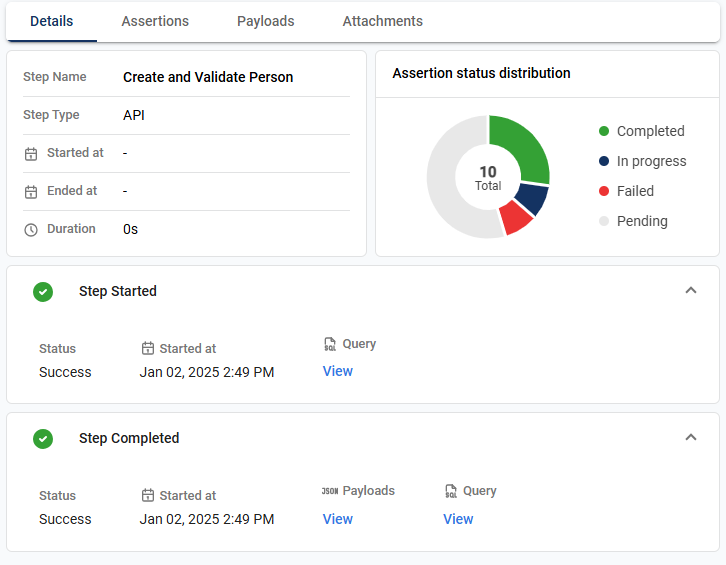Switch to the Assertions tab
Image resolution: width=726 pixels, height=565 pixels.
[155, 21]
